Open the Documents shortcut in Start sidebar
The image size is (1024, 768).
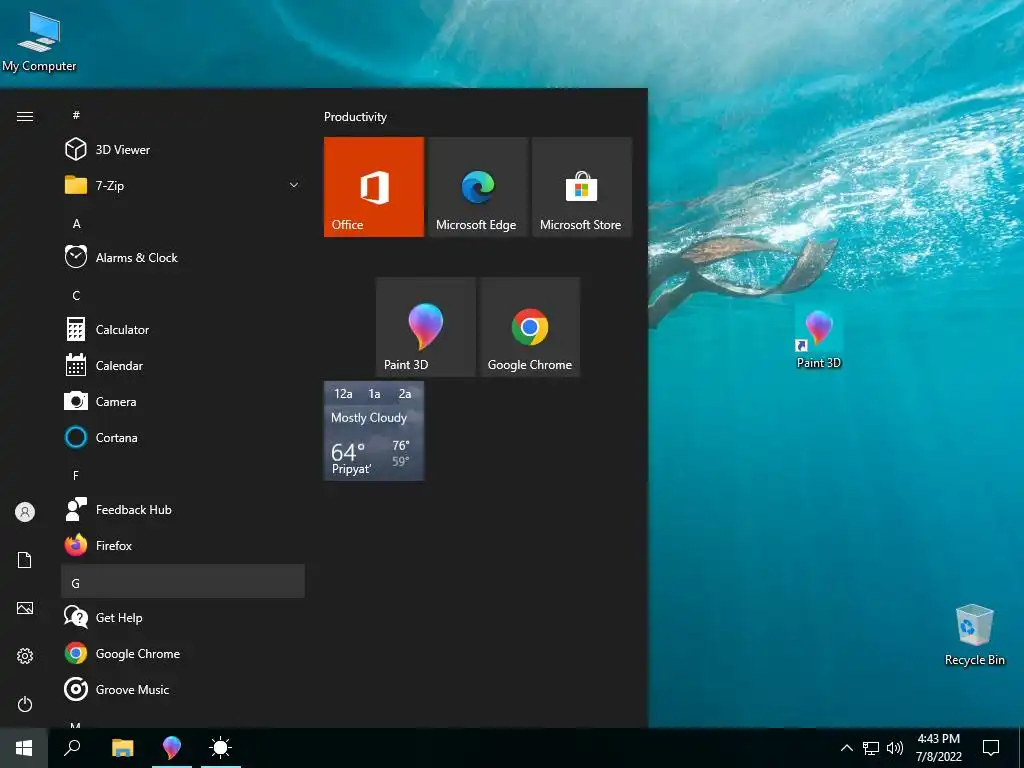click(25, 560)
